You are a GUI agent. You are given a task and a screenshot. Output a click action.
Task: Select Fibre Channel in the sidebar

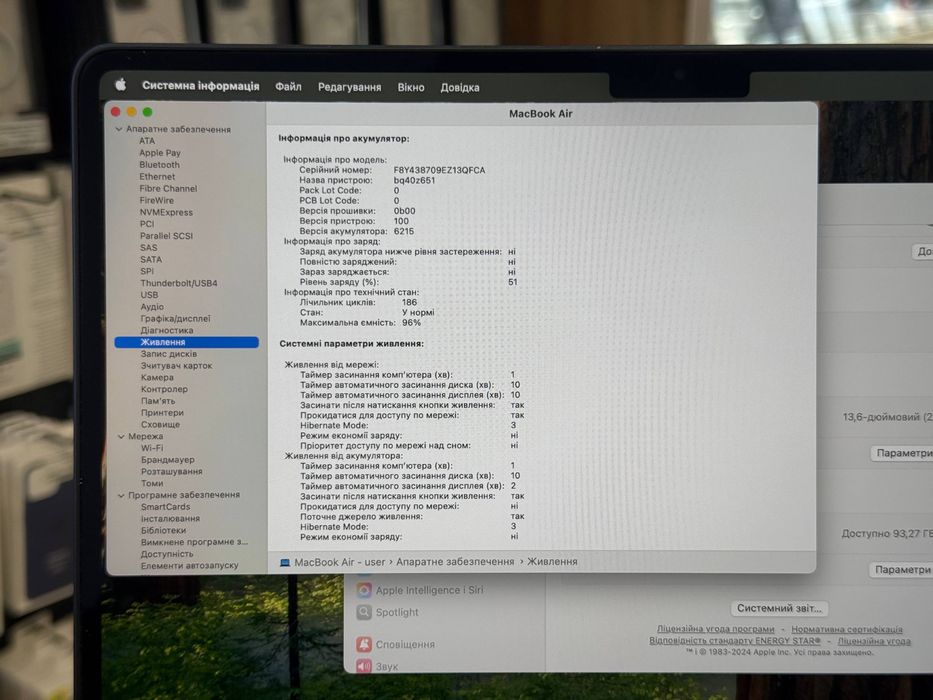[168, 189]
